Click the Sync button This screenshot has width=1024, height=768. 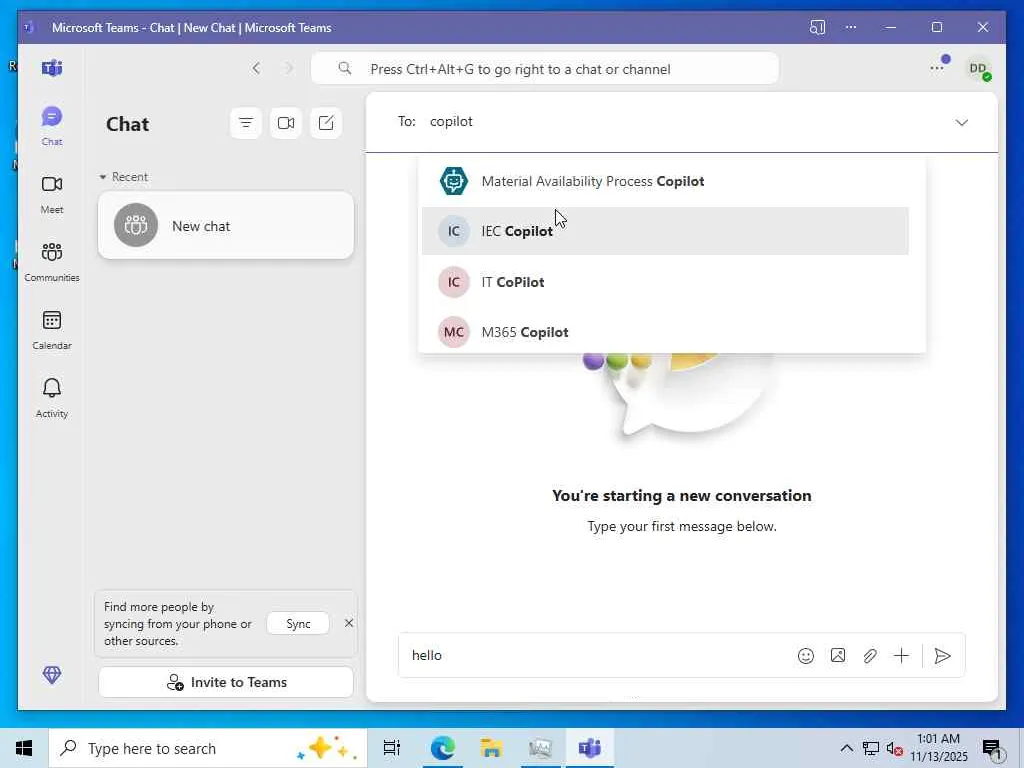click(298, 624)
